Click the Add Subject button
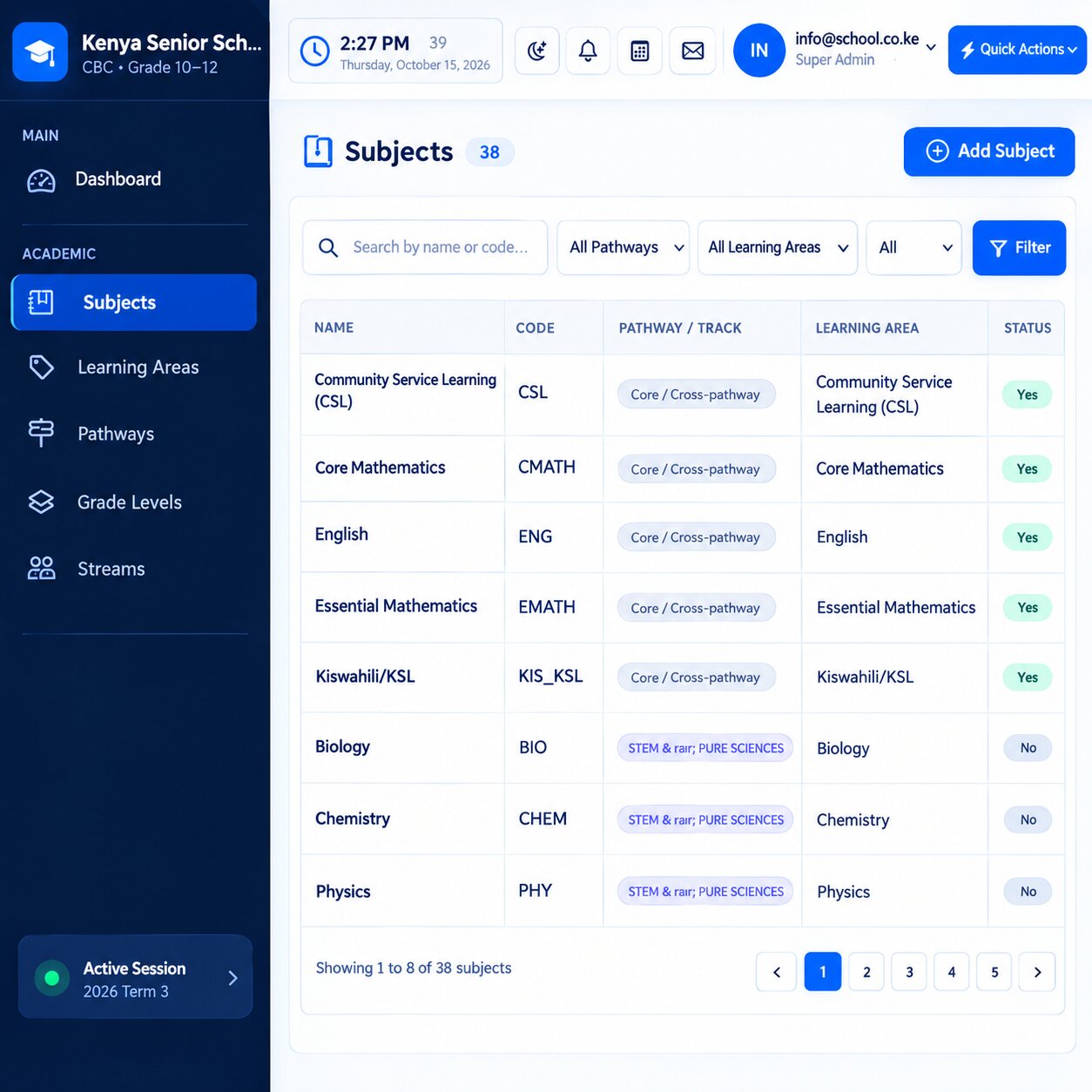This screenshot has width=1092, height=1092. (989, 152)
